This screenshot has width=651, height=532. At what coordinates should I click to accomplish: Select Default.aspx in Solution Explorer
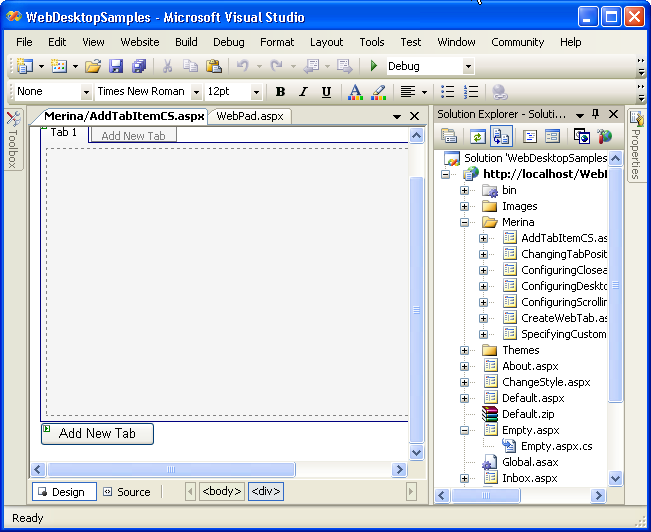[532, 398]
